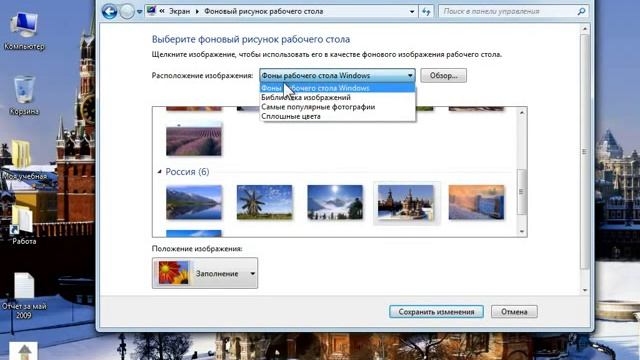
Task: Select the Kremlin and cathedral wallpaper
Action: click(406, 202)
